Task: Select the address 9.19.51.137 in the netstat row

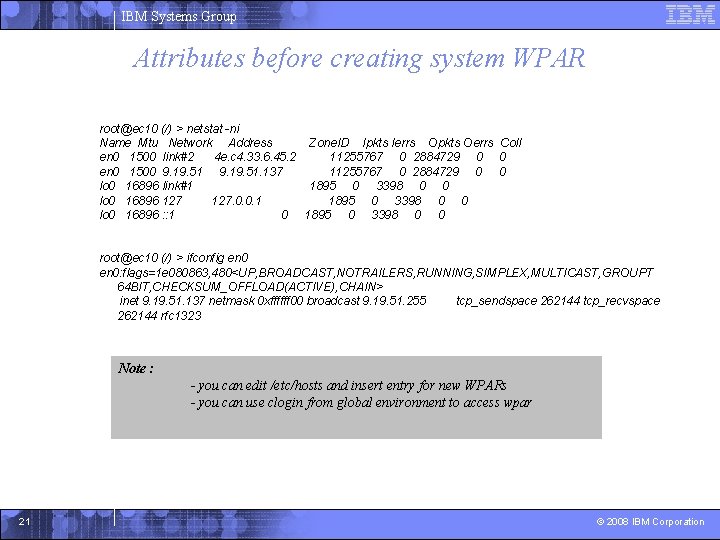Action: [x=251, y=172]
